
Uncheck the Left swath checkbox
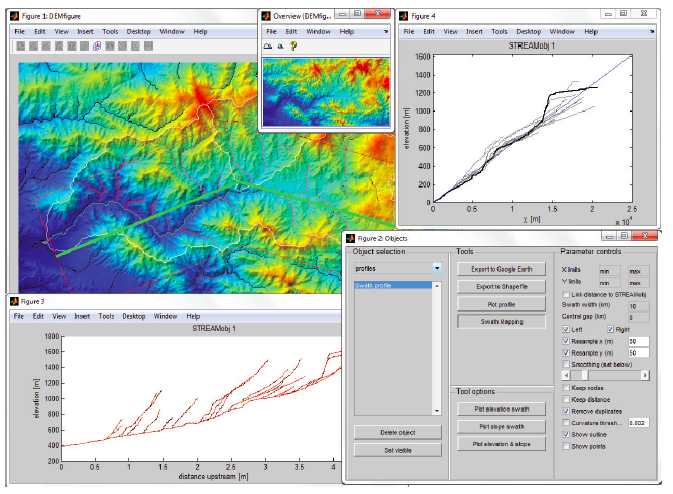[x=568, y=329]
